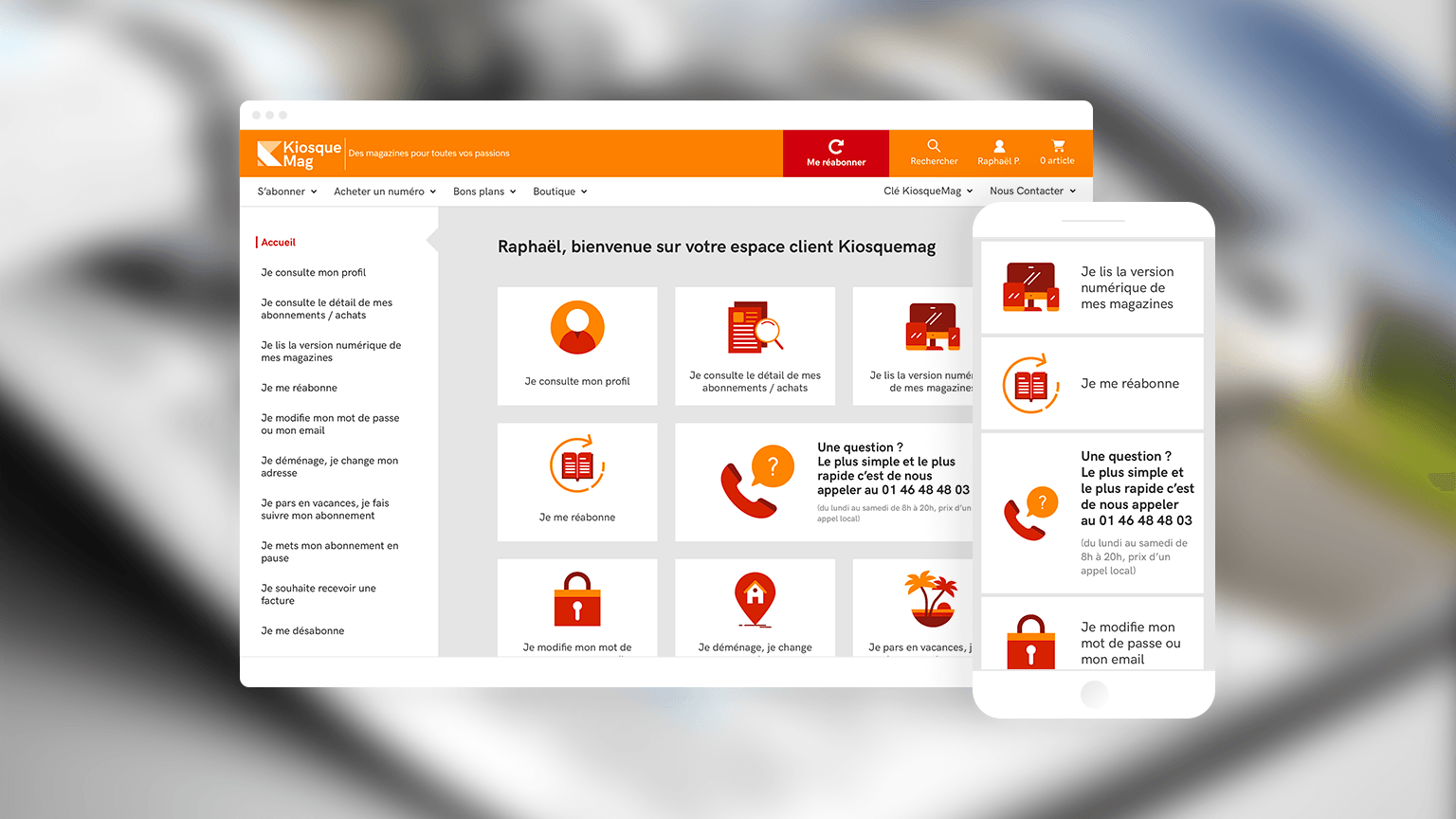Tap the padlock icon on phone mockup
The width and height of the screenshot is (1456, 819).
point(1031,642)
